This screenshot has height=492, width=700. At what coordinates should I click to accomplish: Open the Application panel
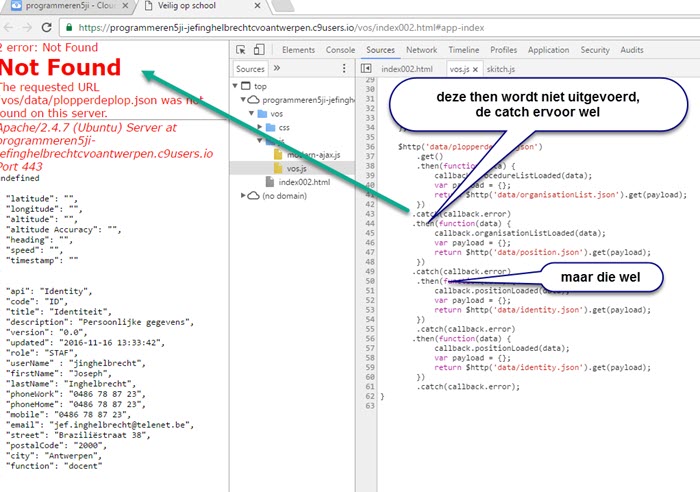pyautogui.click(x=548, y=50)
